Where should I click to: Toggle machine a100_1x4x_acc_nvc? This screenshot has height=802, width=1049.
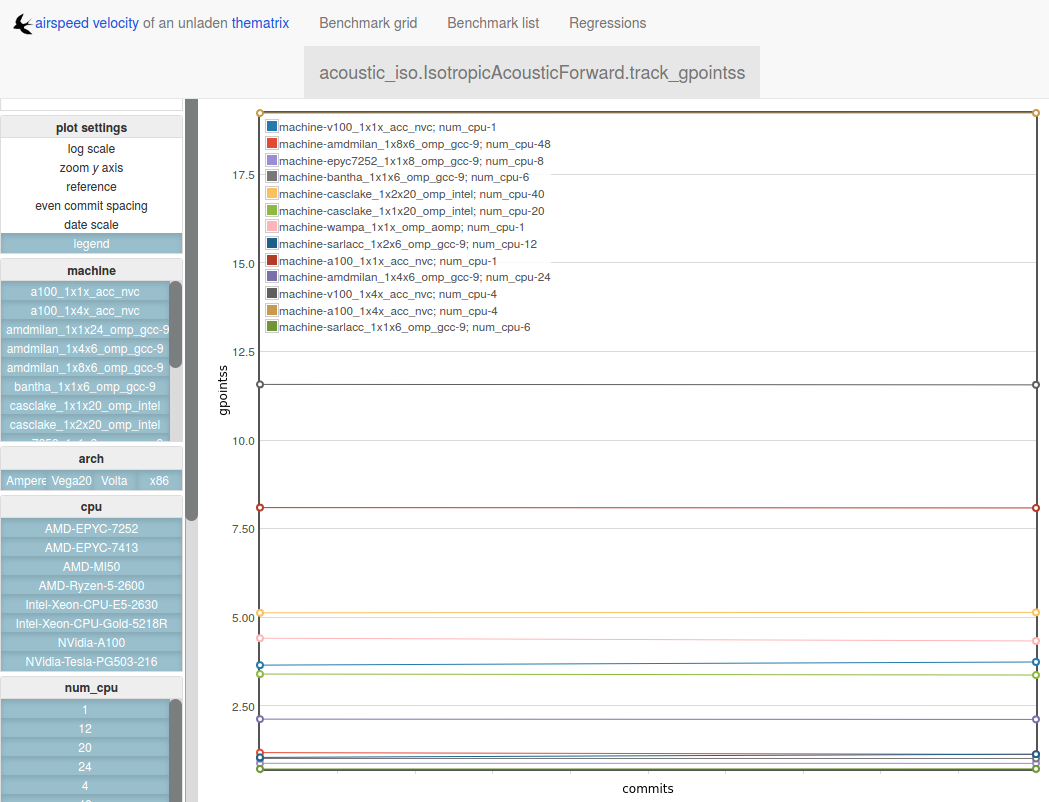coord(85,310)
